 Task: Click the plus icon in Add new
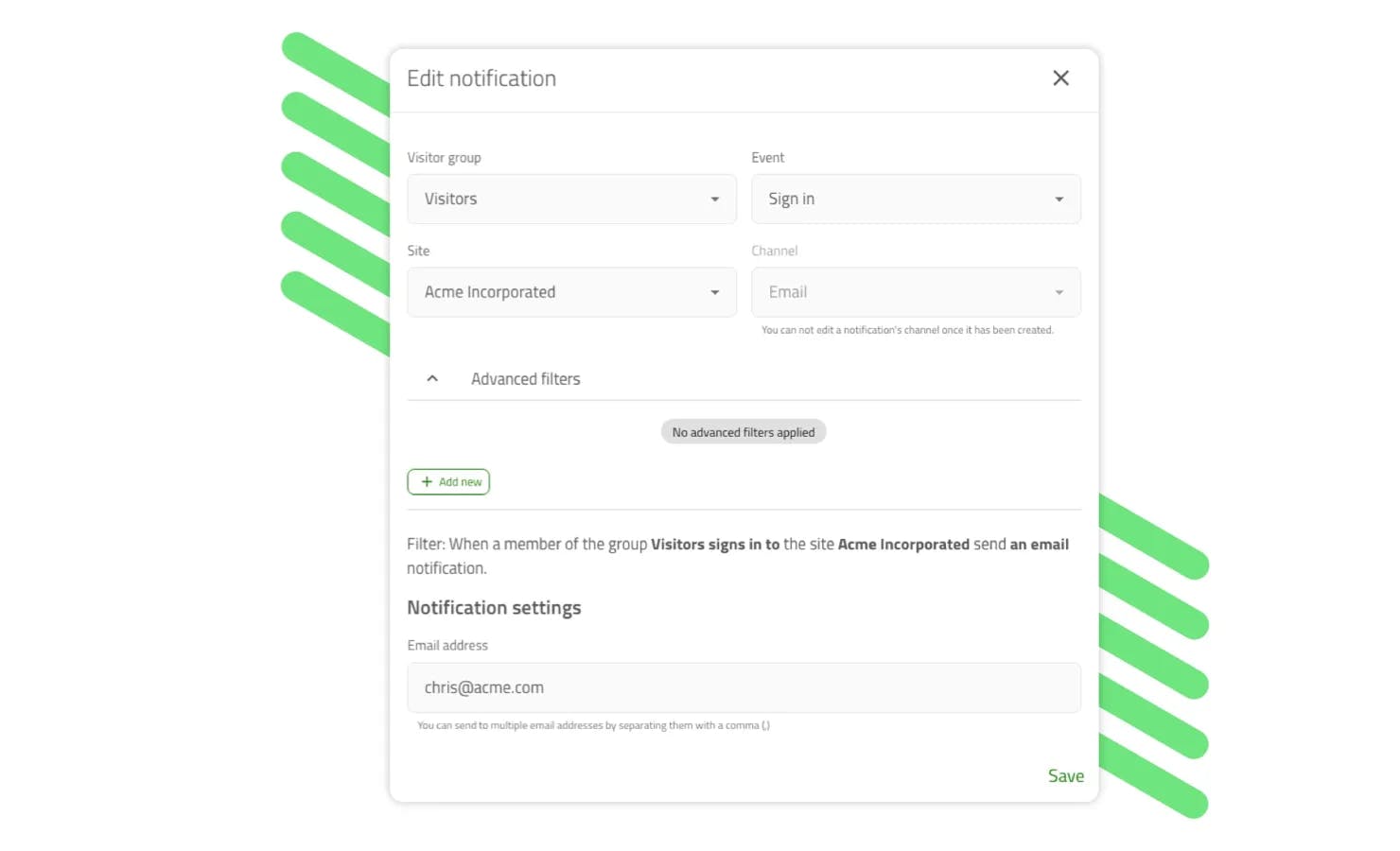[427, 482]
